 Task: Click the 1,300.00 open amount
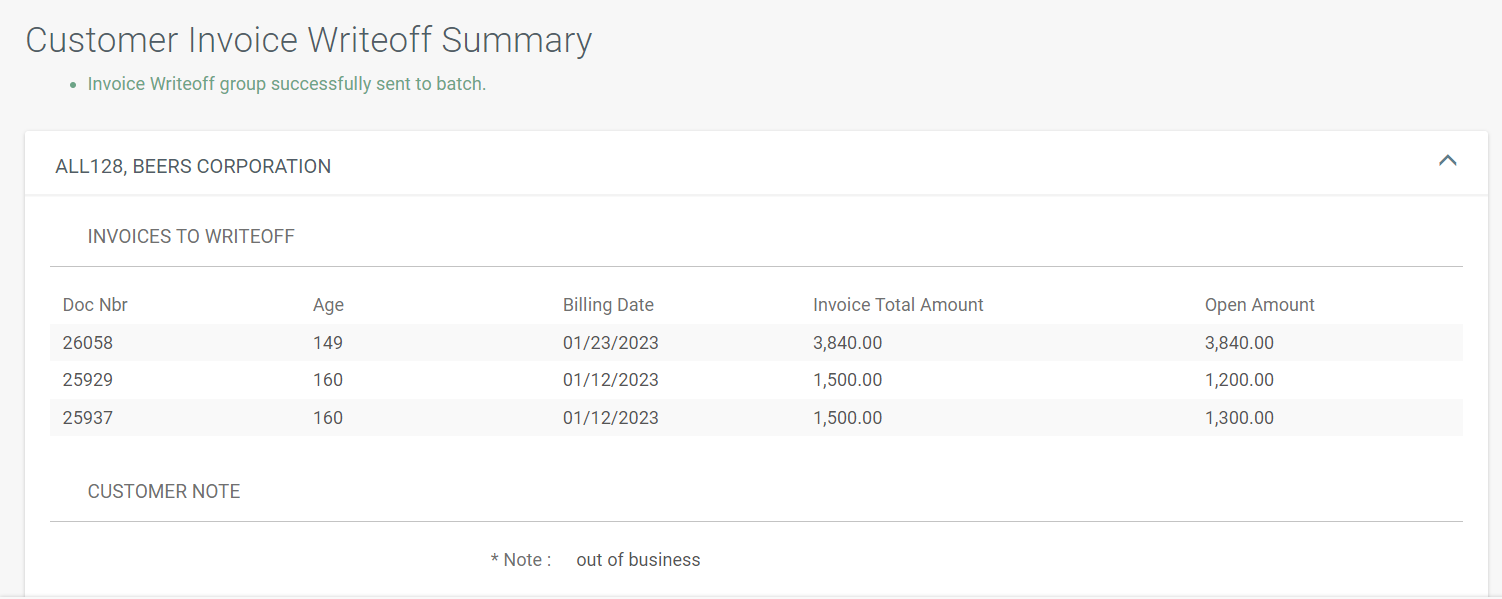tap(1239, 418)
